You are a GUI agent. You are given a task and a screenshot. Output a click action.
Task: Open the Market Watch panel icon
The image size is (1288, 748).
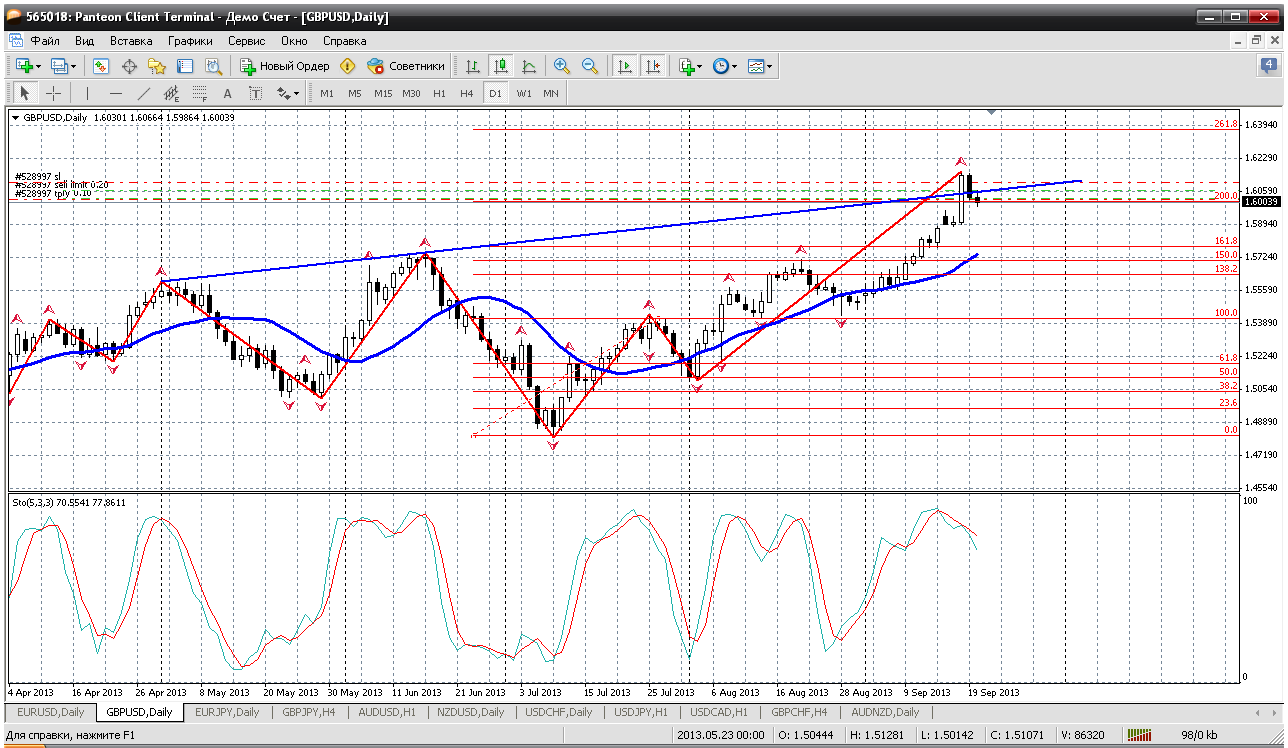tap(101, 66)
